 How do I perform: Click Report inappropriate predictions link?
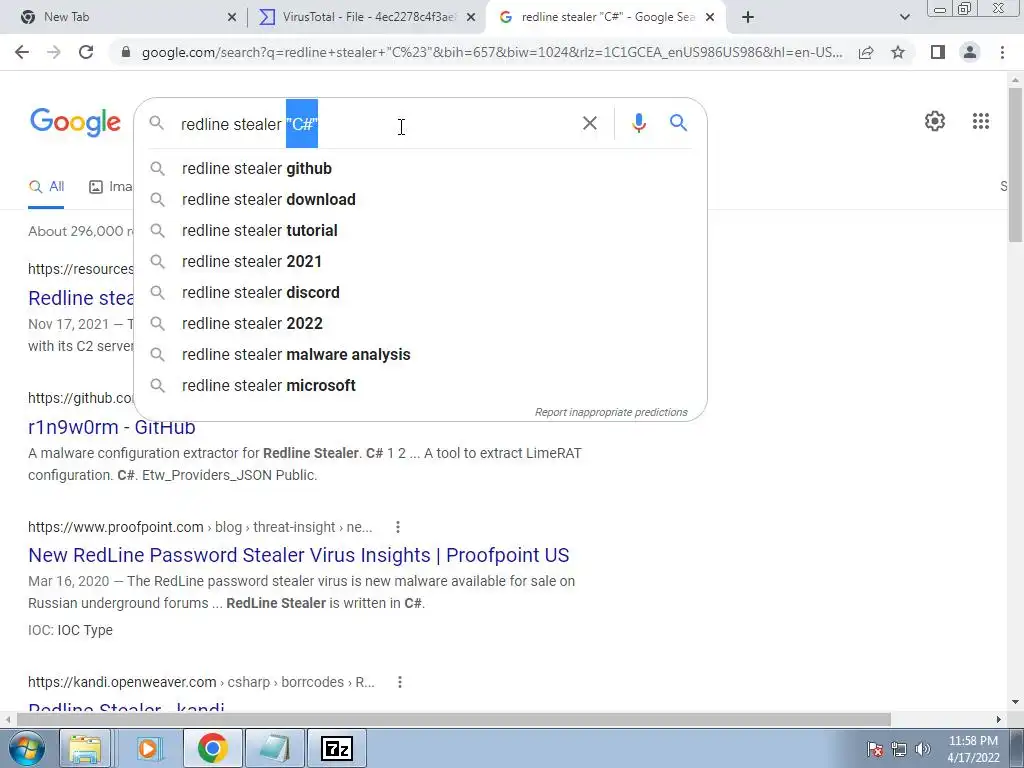[x=611, y=412]
